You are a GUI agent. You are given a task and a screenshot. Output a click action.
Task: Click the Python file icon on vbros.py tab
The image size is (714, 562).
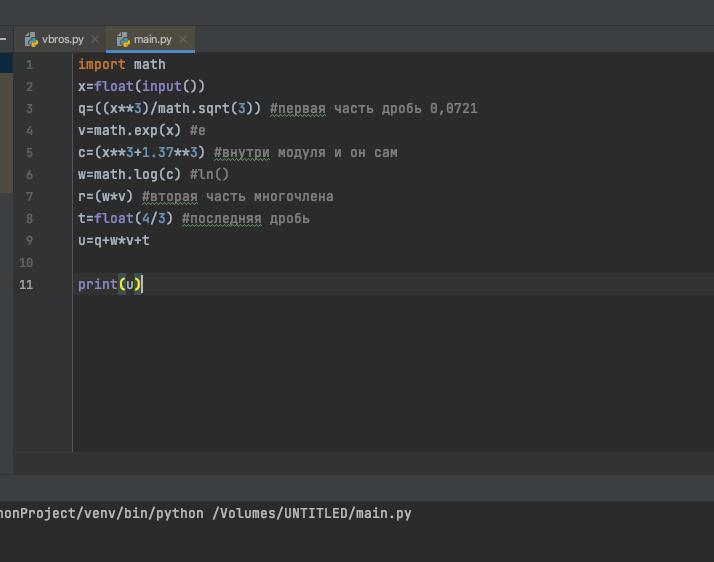(x=31, y=39)
